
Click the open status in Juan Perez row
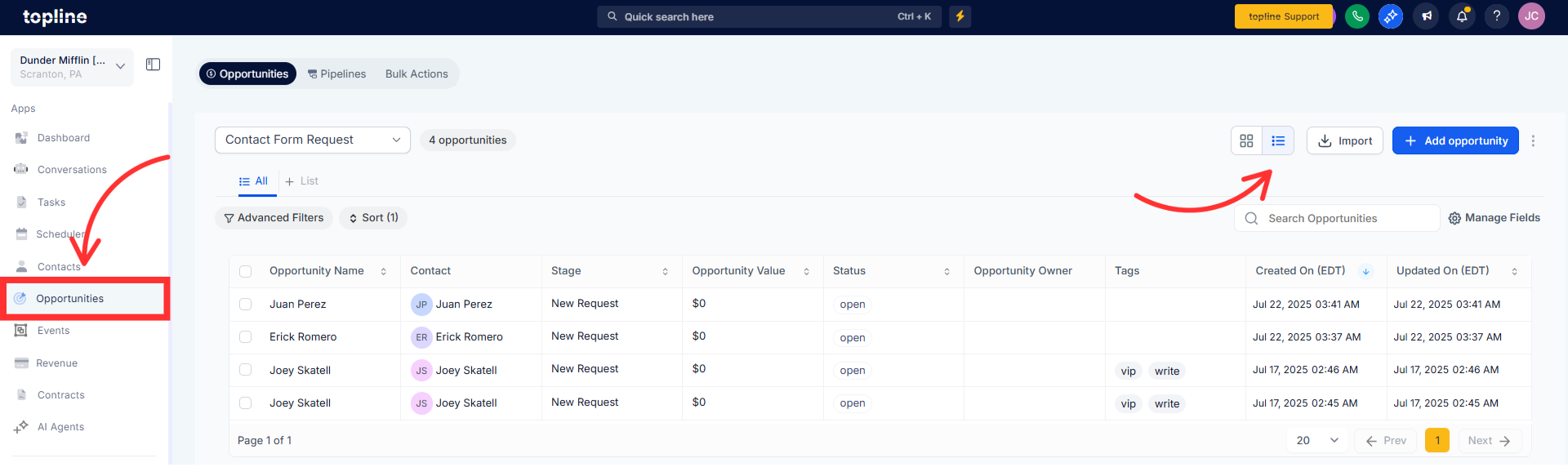(853, 305)
